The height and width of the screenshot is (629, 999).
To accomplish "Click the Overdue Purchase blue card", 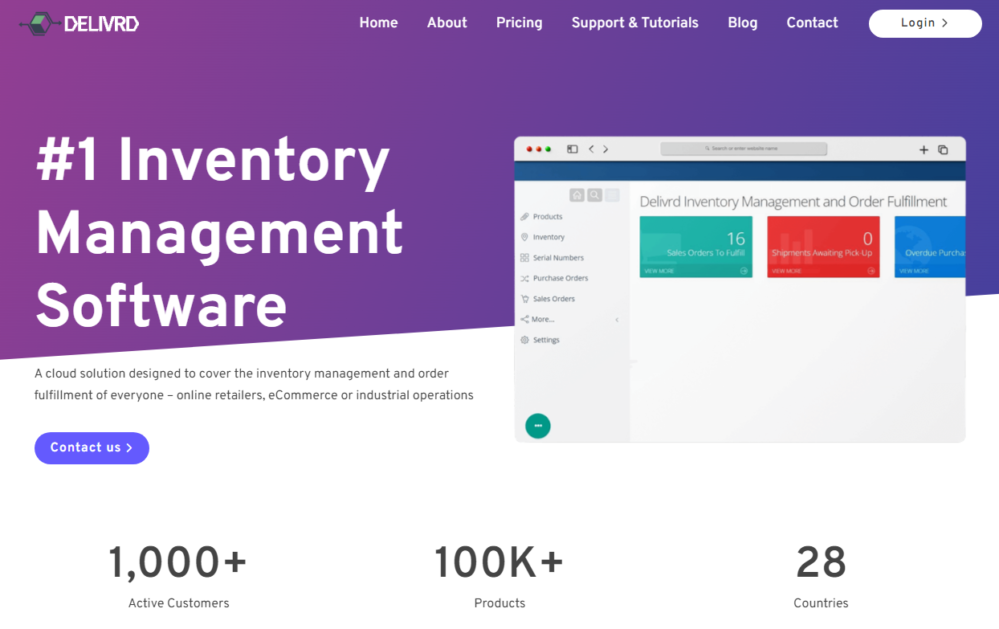I will tap(930, 247).
